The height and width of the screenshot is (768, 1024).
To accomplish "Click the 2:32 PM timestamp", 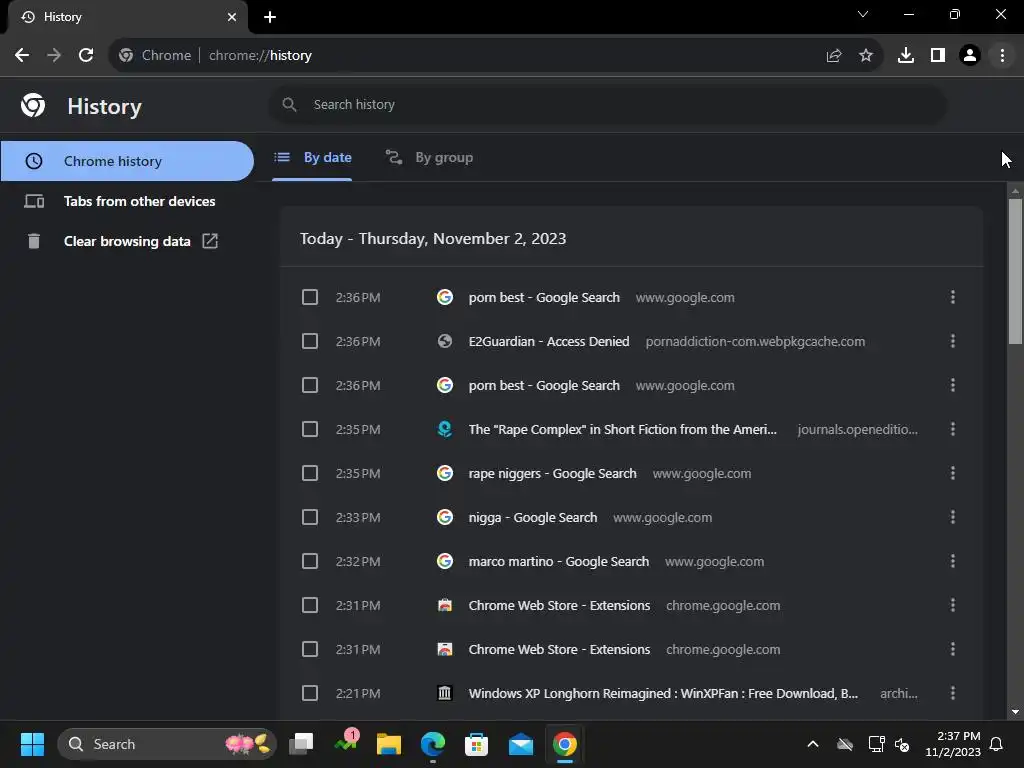I will point(358,562).
